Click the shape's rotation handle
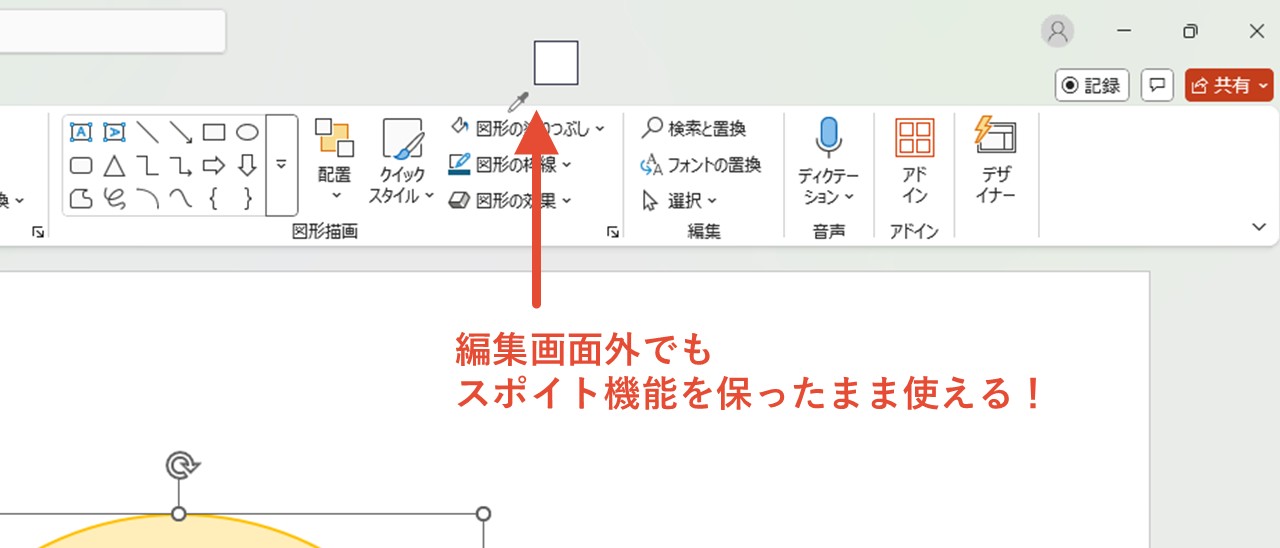1280x548 pixels. tap(180, 466)
